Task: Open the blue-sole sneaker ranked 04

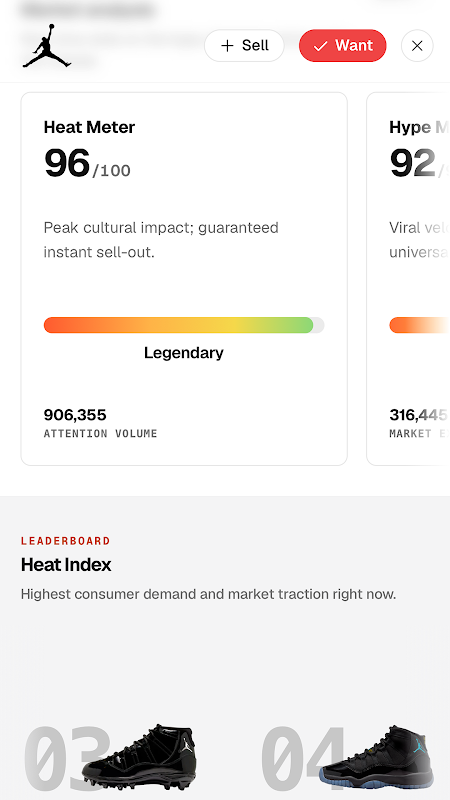Action: coord(377,757)
